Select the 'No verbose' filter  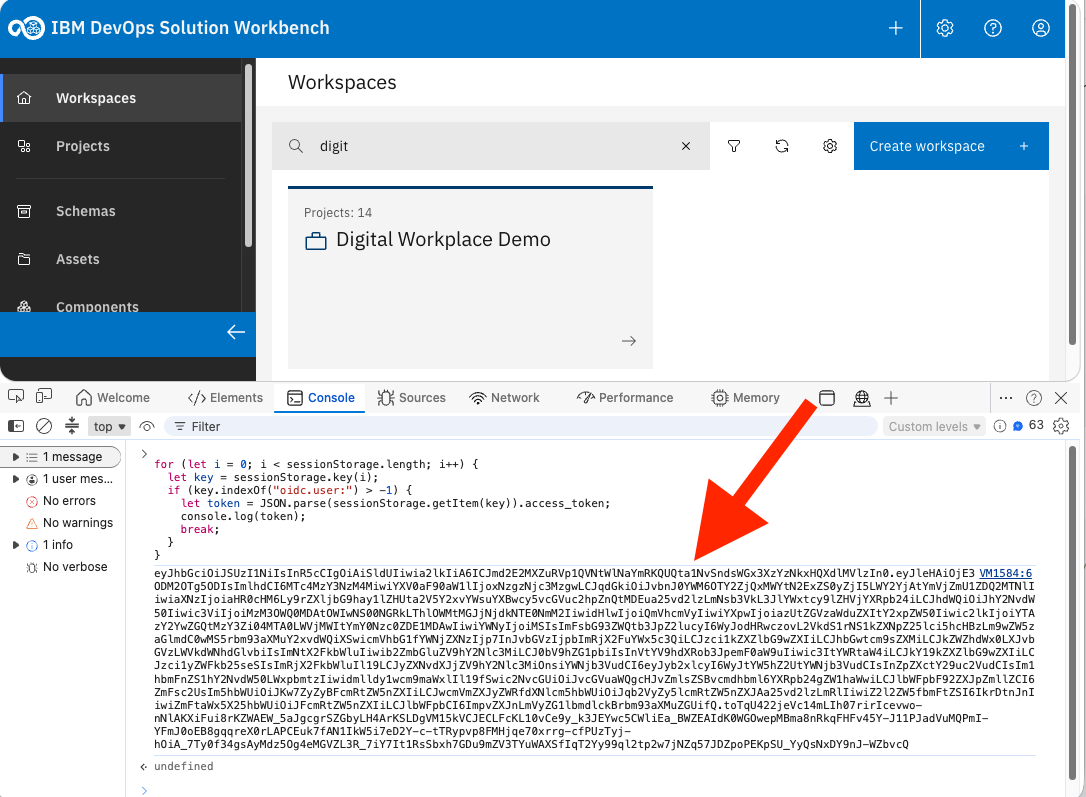pyautogui.click(x=66, y=567)
